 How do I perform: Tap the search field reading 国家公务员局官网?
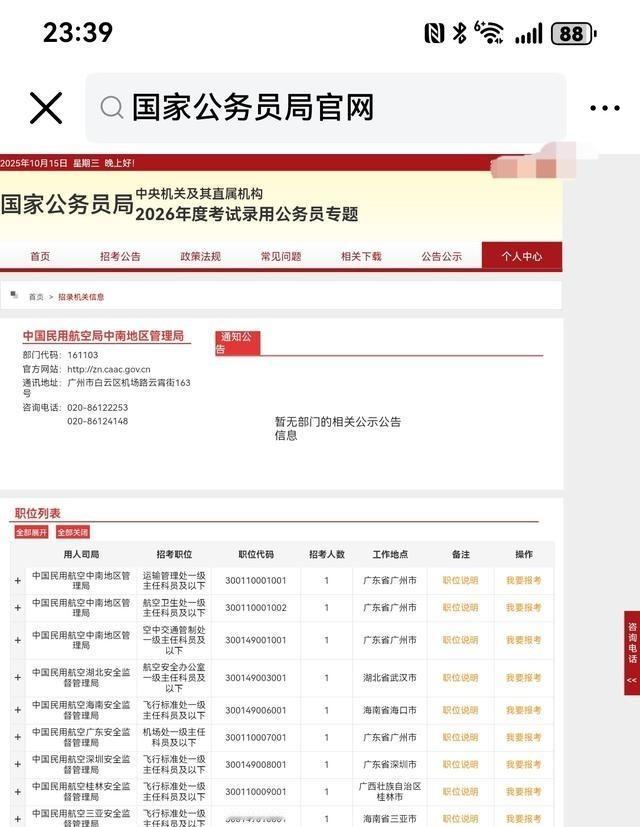(326, 108)
